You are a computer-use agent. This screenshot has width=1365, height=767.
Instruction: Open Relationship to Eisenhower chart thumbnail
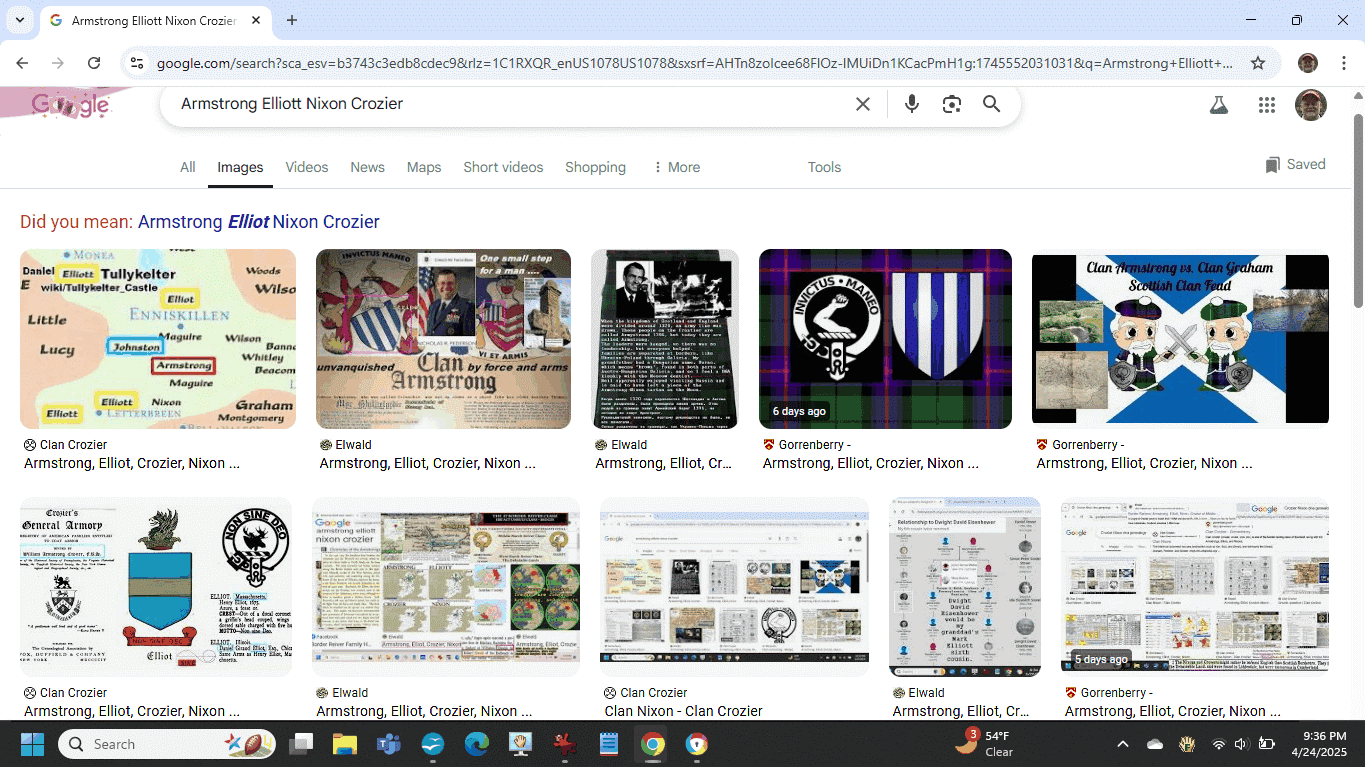965,587
